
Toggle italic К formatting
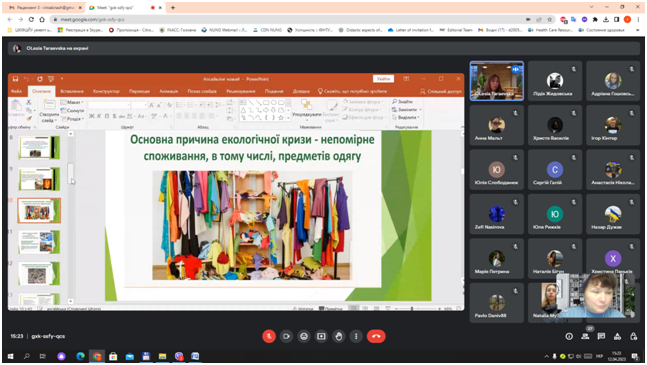[x=99, y=116]
